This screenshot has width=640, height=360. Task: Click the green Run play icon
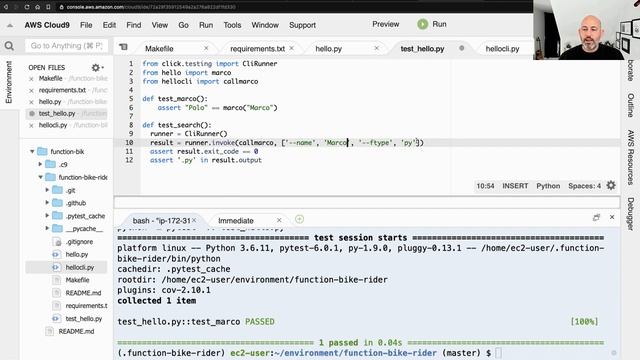point(422,24)
